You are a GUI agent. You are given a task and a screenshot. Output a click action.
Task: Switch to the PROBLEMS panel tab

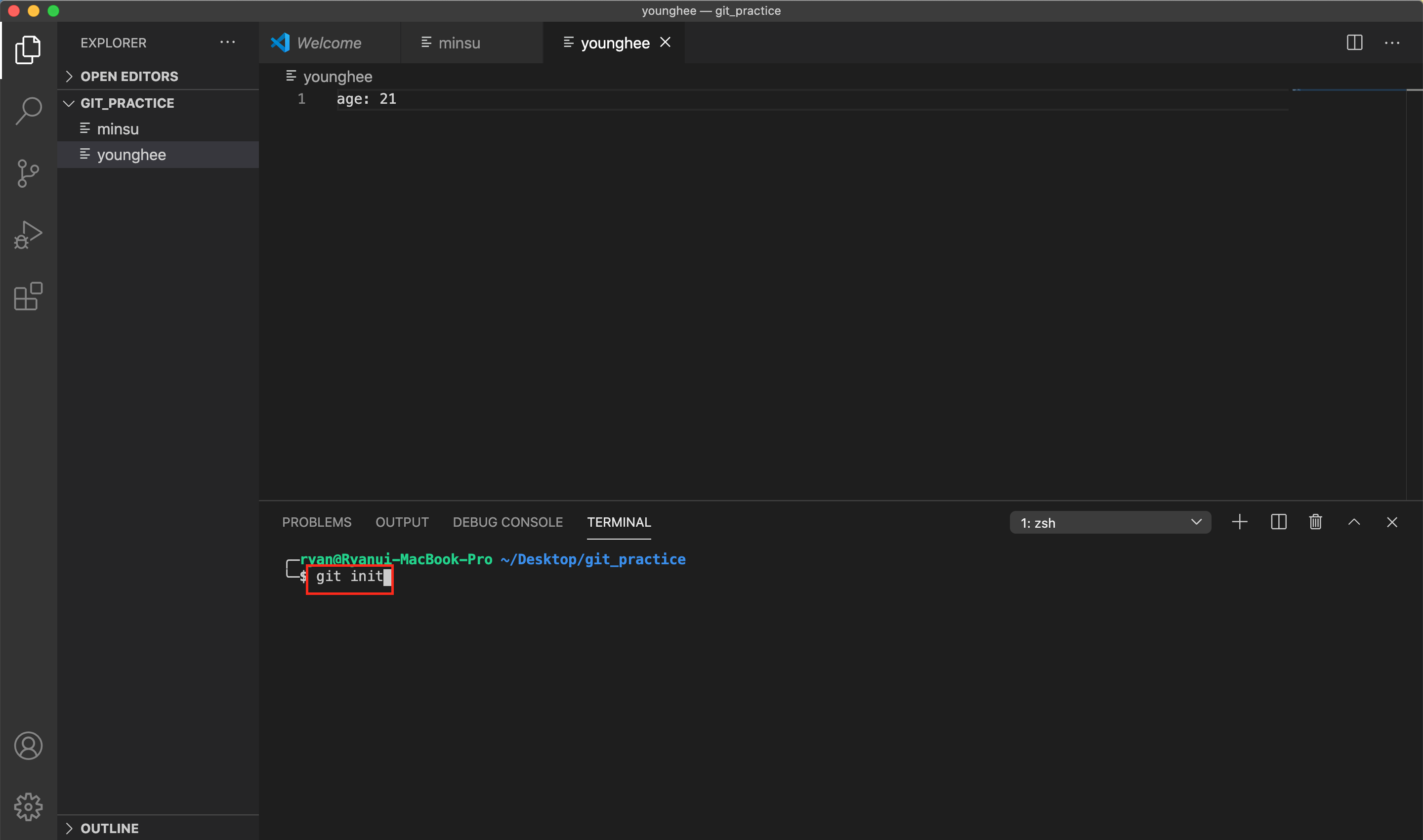pos(316,522)
